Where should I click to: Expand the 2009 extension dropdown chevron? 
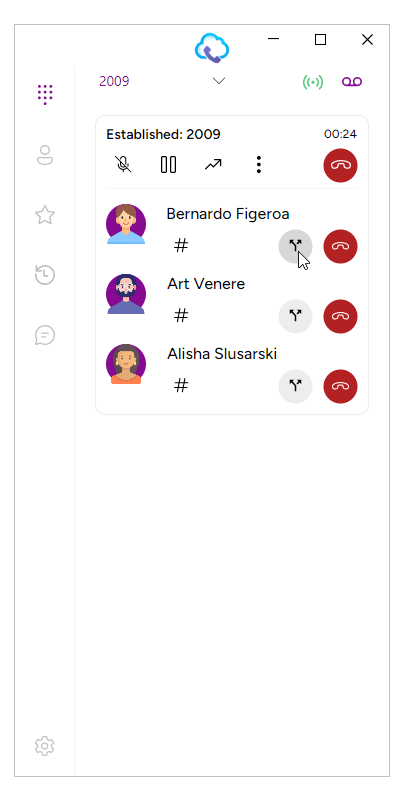[219, 81]
